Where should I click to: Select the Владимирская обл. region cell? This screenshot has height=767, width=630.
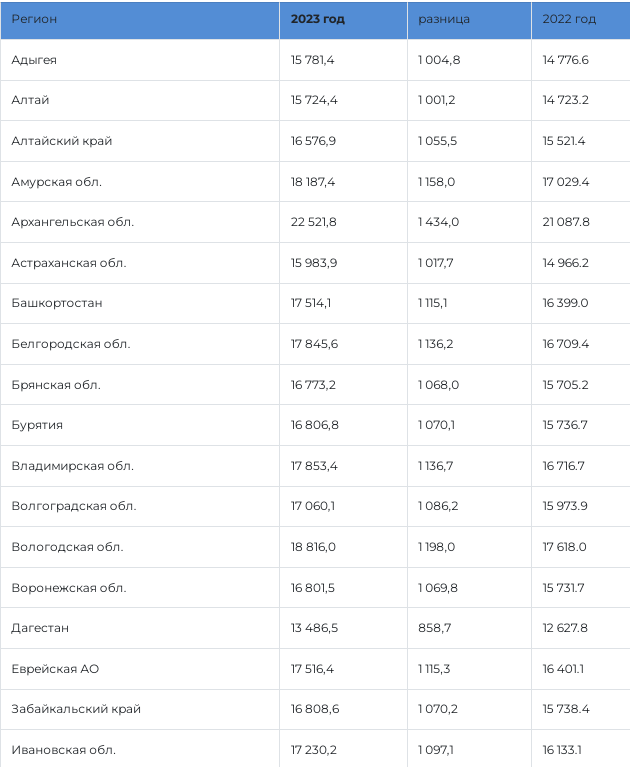[73, 466]
